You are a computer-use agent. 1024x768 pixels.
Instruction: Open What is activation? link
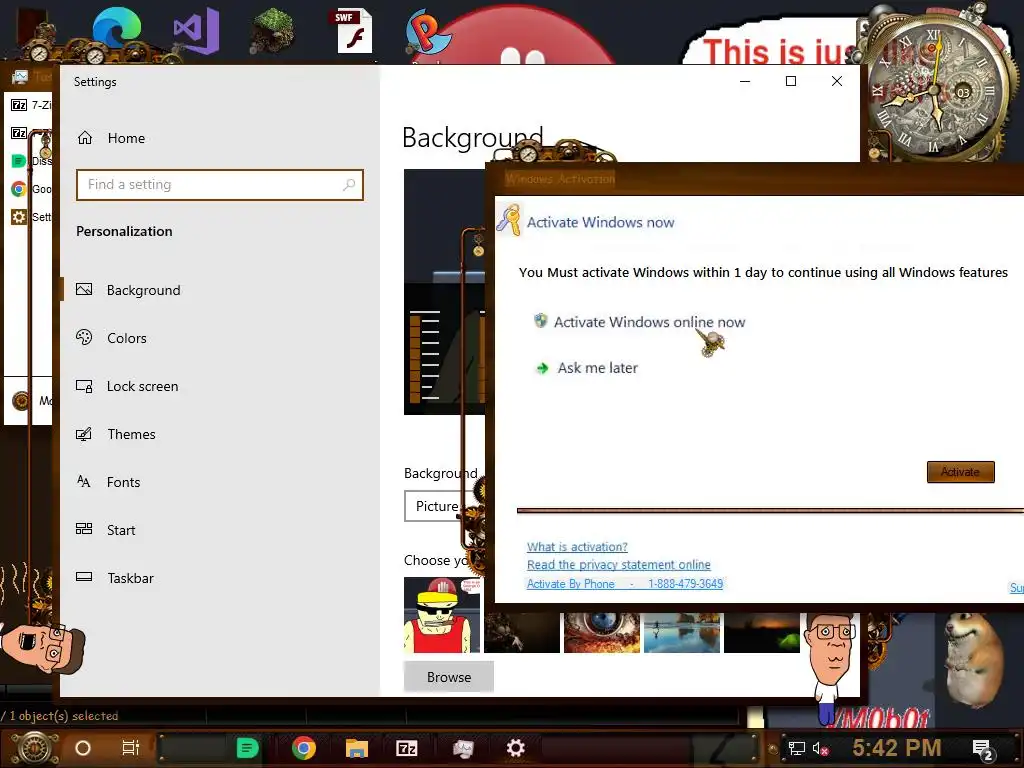point(577,547)
